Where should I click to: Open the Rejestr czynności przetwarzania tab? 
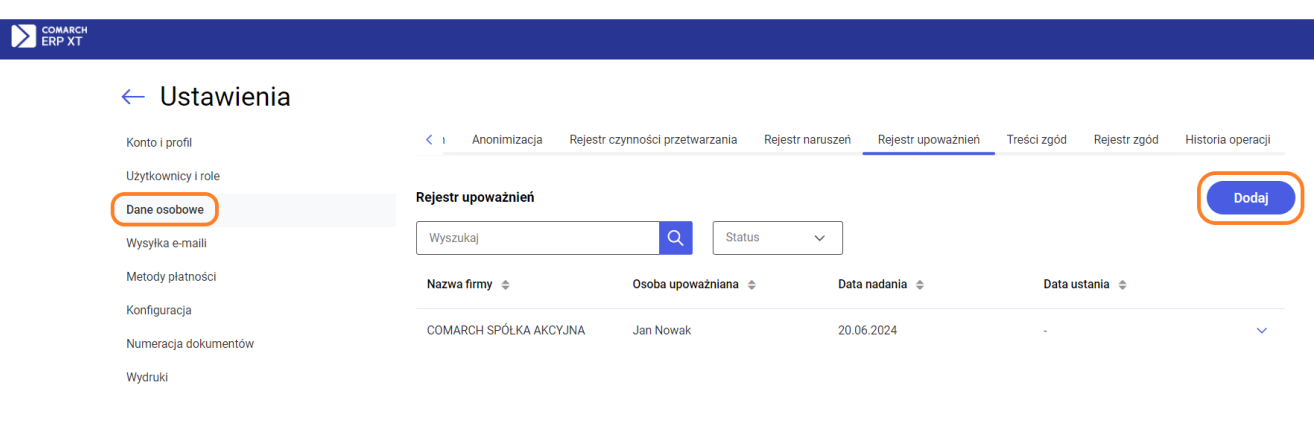(653, 140)
